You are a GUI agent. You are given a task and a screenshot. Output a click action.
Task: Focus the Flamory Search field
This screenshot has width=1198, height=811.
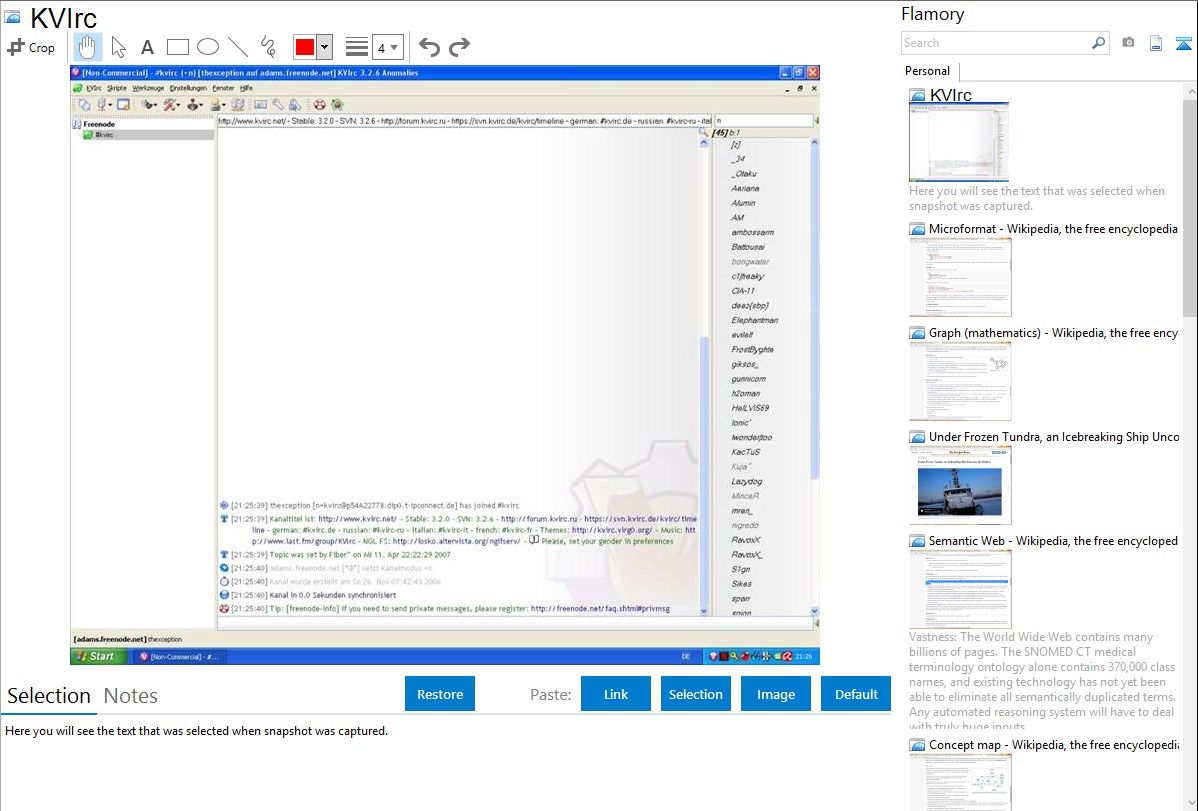996,43
